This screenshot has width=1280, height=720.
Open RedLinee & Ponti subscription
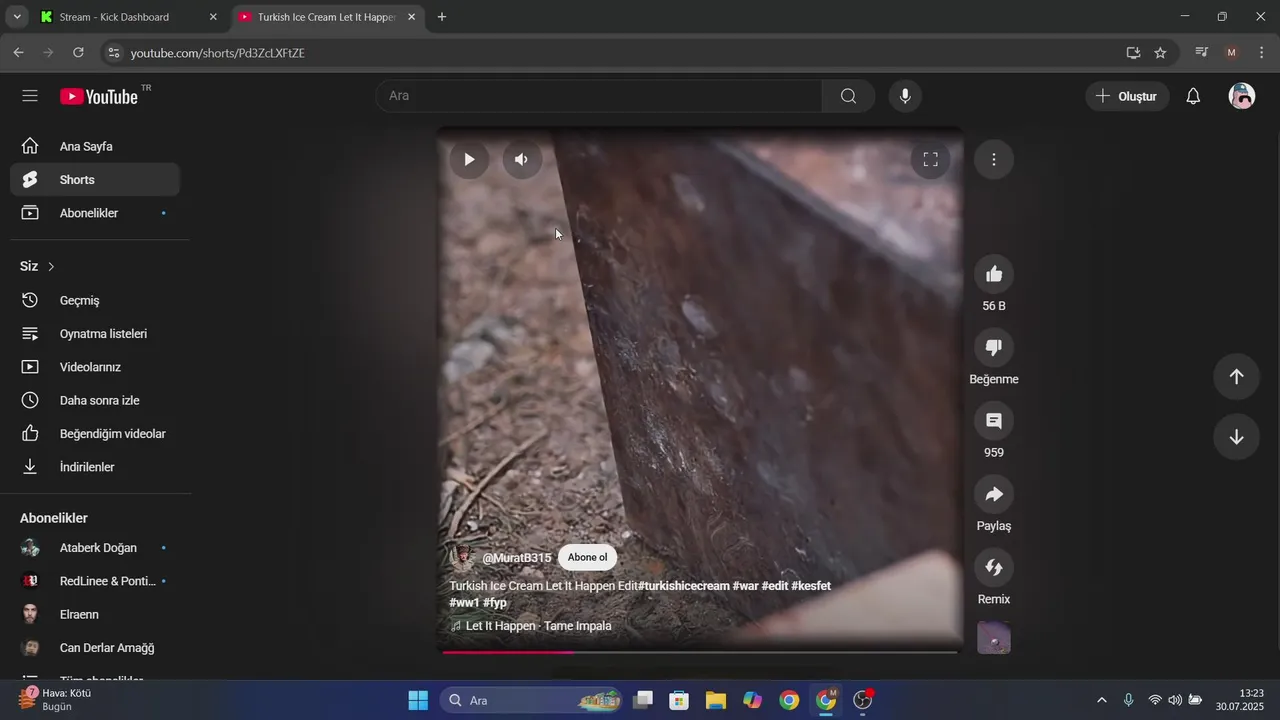(x=95, y=581)
